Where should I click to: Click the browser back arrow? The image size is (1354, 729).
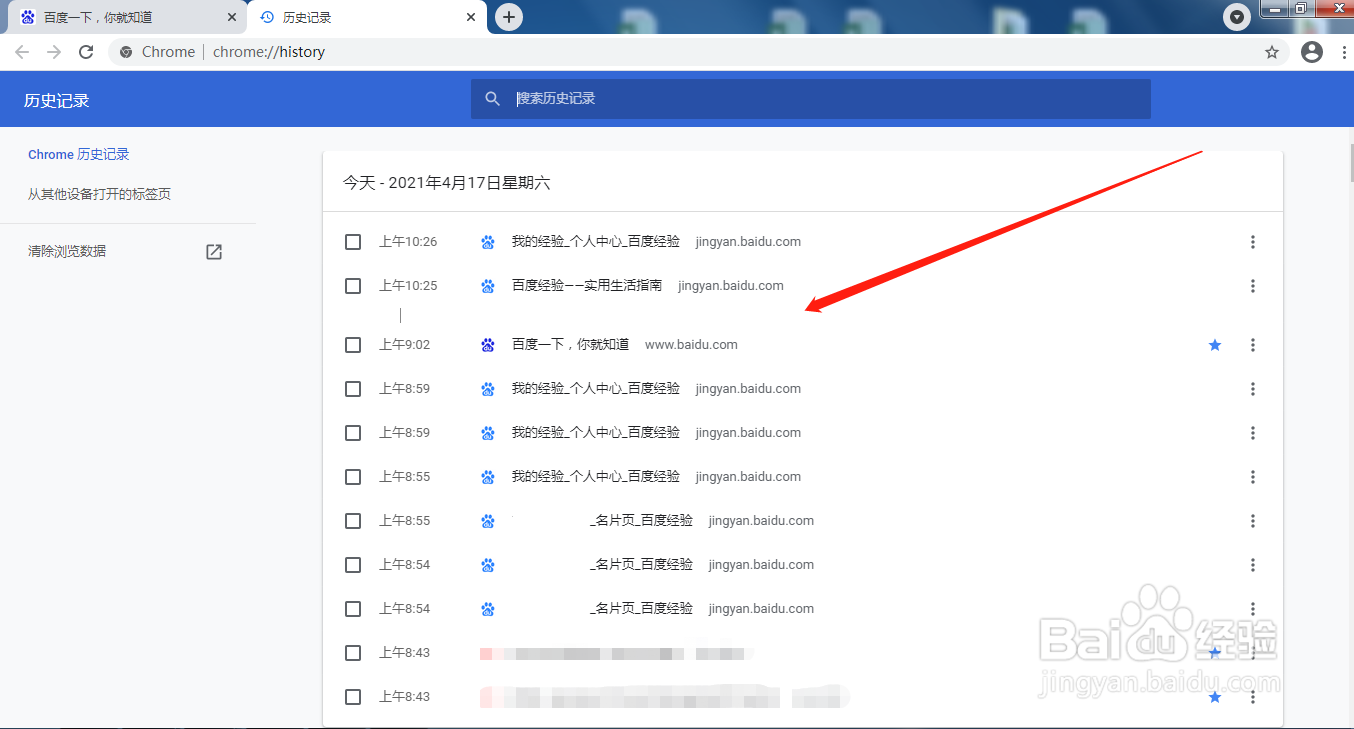tap(22, 52)
